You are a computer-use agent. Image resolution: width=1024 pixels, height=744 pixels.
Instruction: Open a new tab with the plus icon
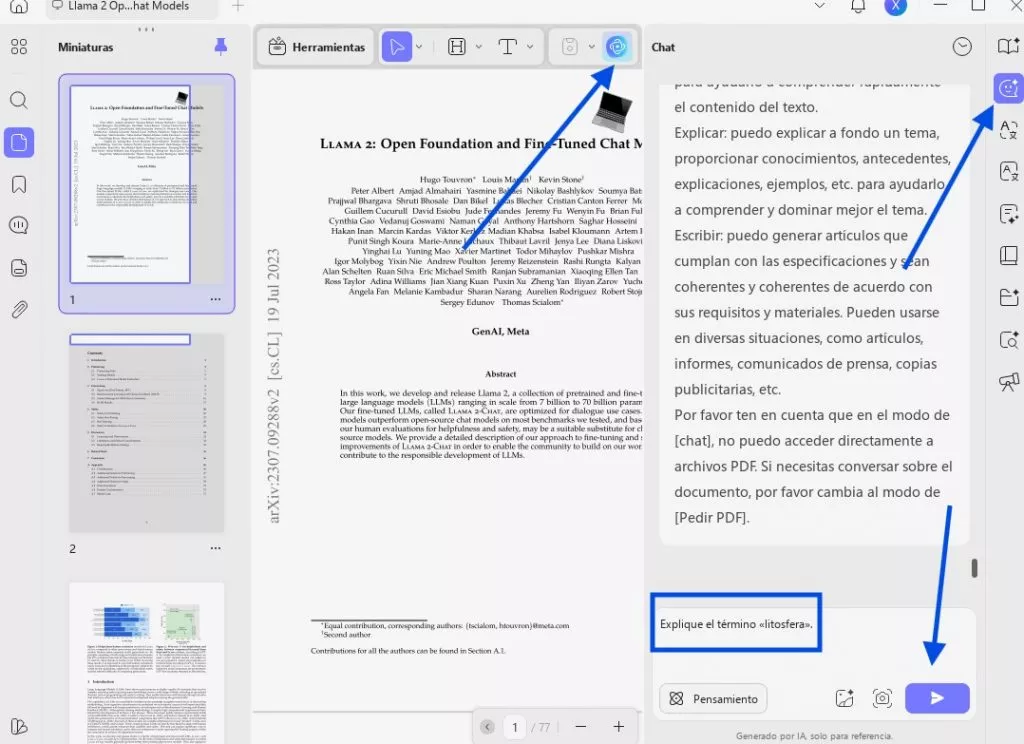[x=238, y=6]
